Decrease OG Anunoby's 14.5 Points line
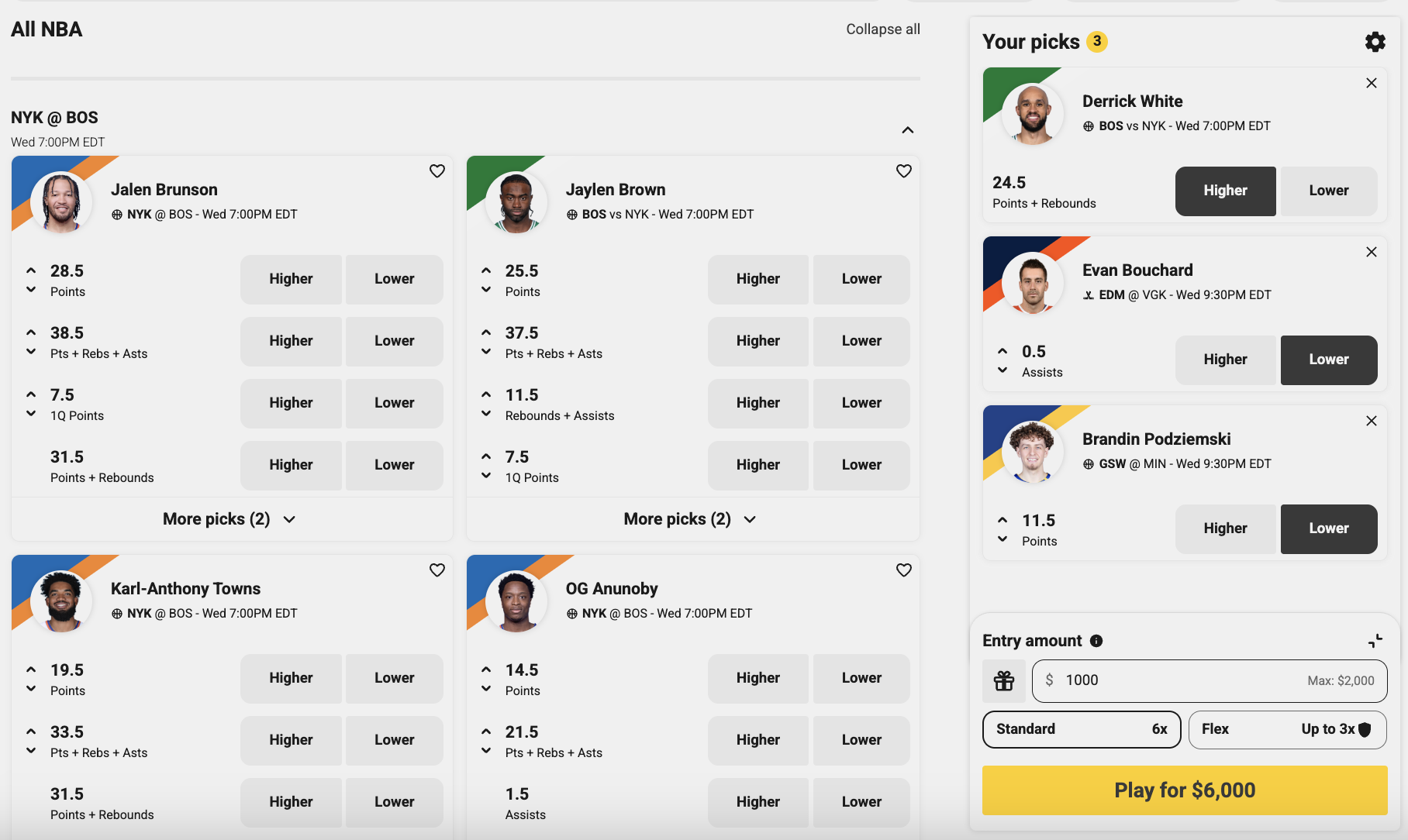Viewport: 1408px width, 840px height. [x=486, y=689]
